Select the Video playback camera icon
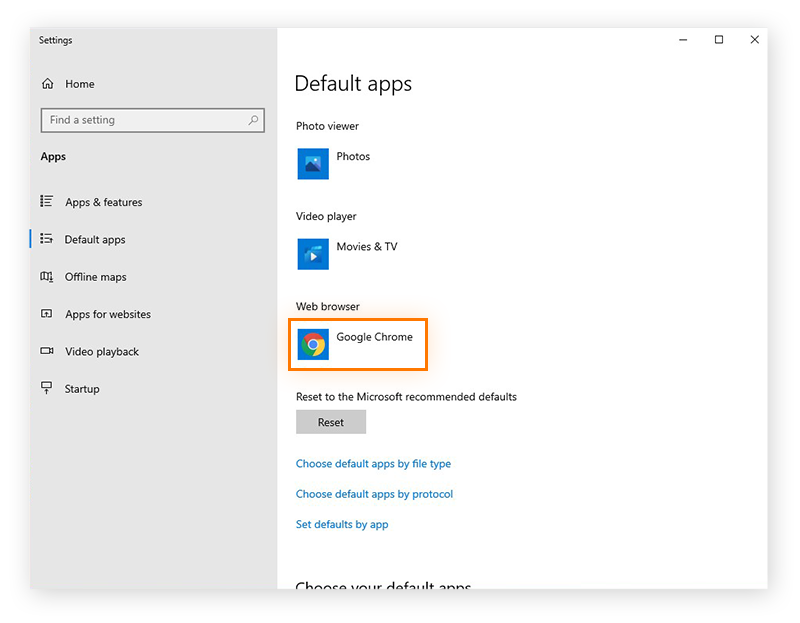This screenshot has height=623, width=800. pos(46,351)
